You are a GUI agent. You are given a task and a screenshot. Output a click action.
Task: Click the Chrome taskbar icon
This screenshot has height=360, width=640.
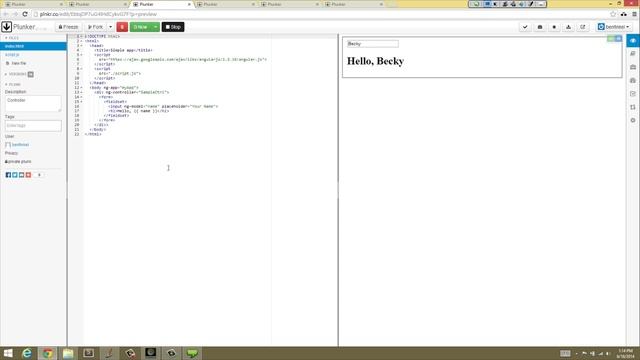(48, 353)
